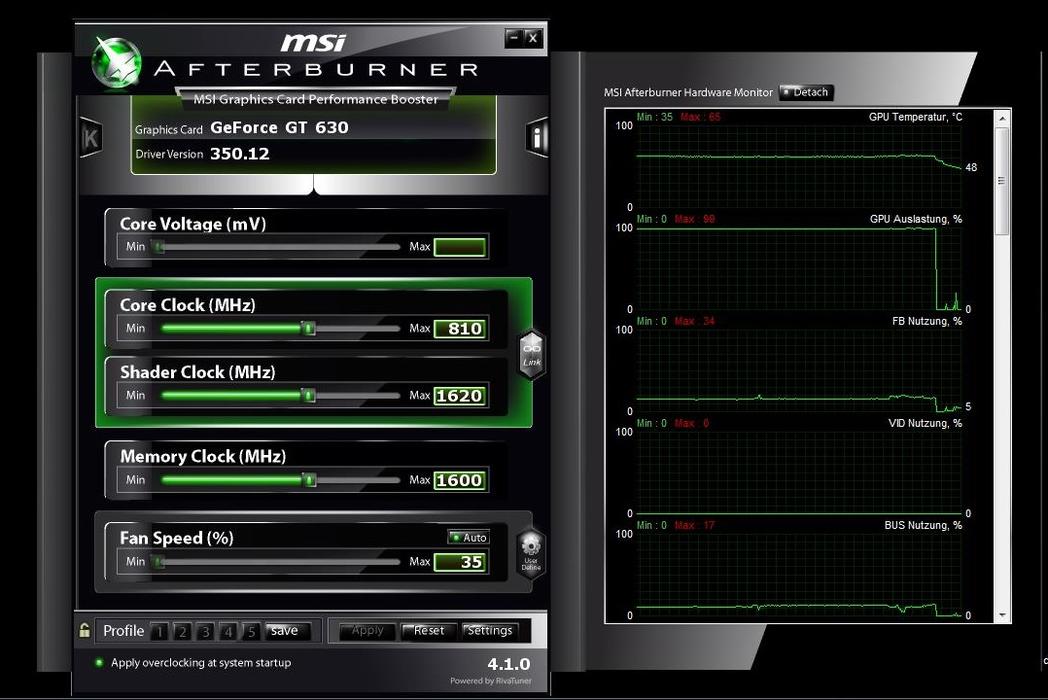Click driver version 350.12 text
1048x700 pixels.
(240, 154)
